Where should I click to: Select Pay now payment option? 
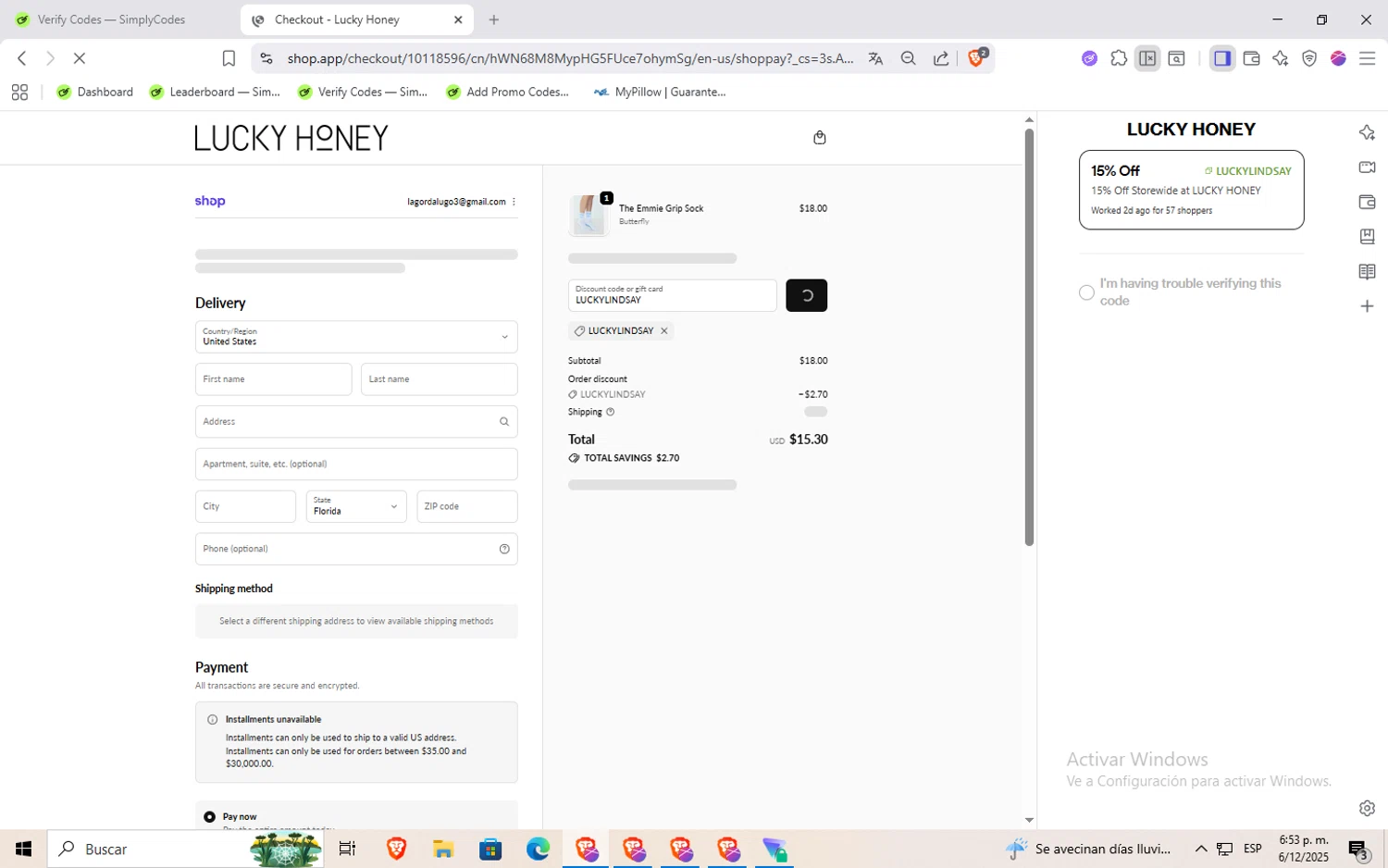click(x=209, y=817)
